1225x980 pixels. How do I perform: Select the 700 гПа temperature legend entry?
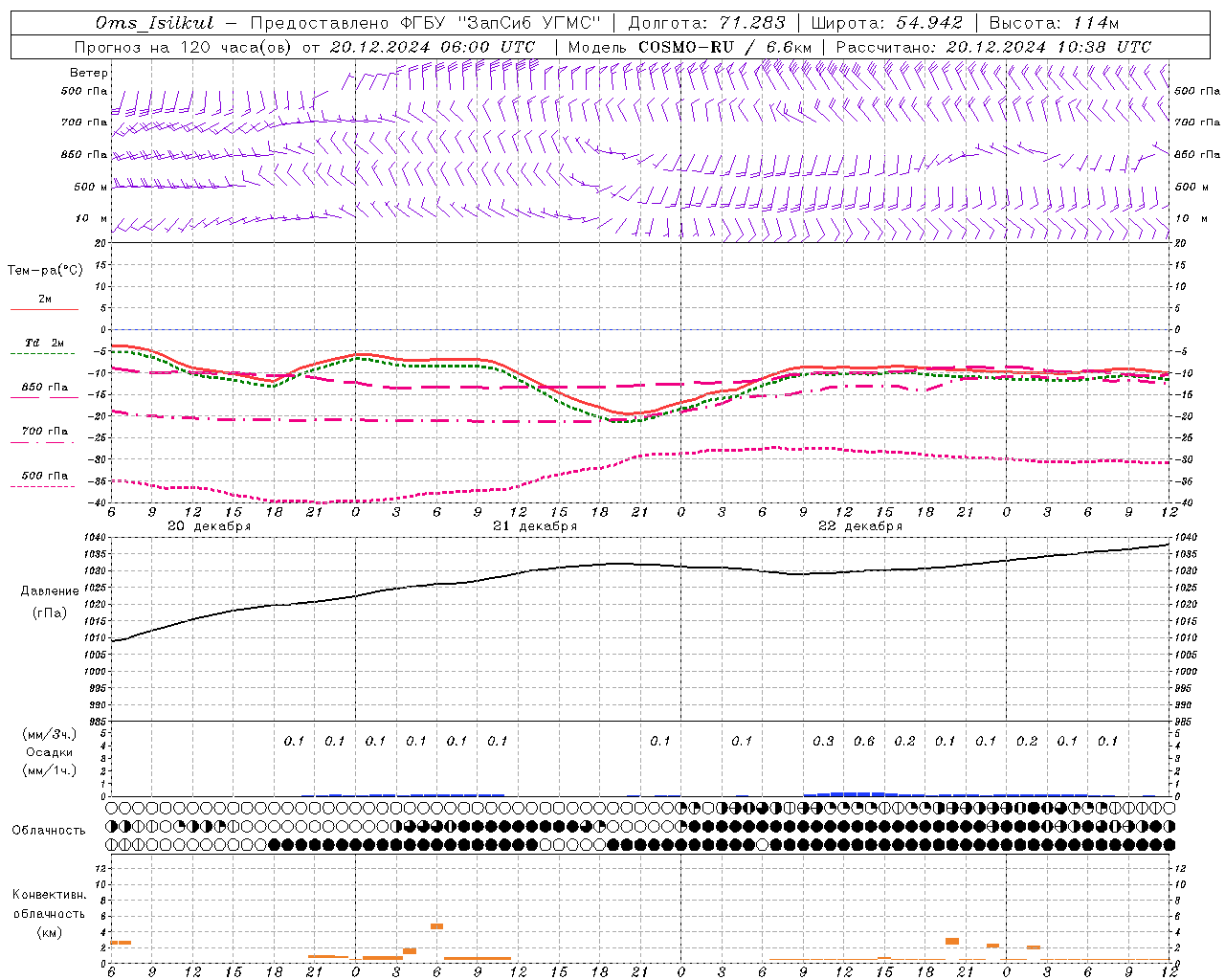click(45, 432)
